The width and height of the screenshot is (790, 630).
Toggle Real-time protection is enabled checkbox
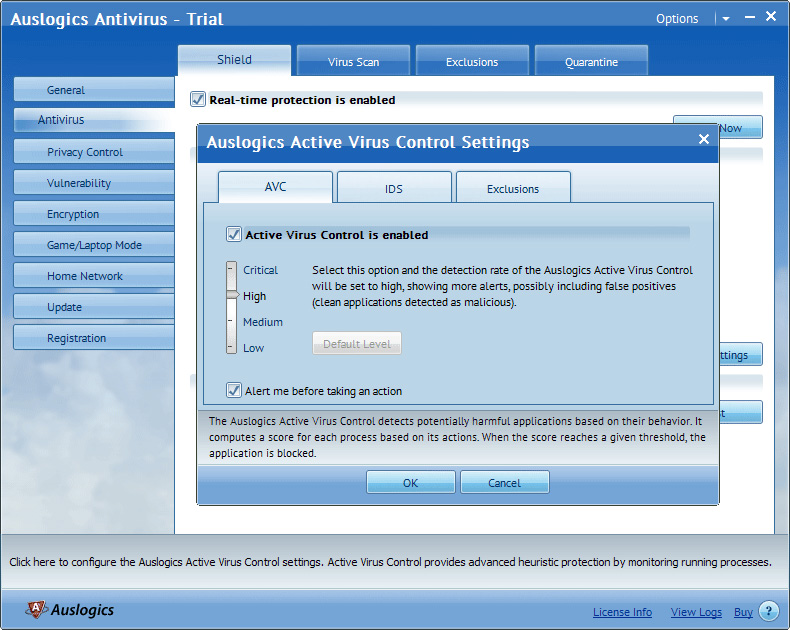[x=198, y=99]
